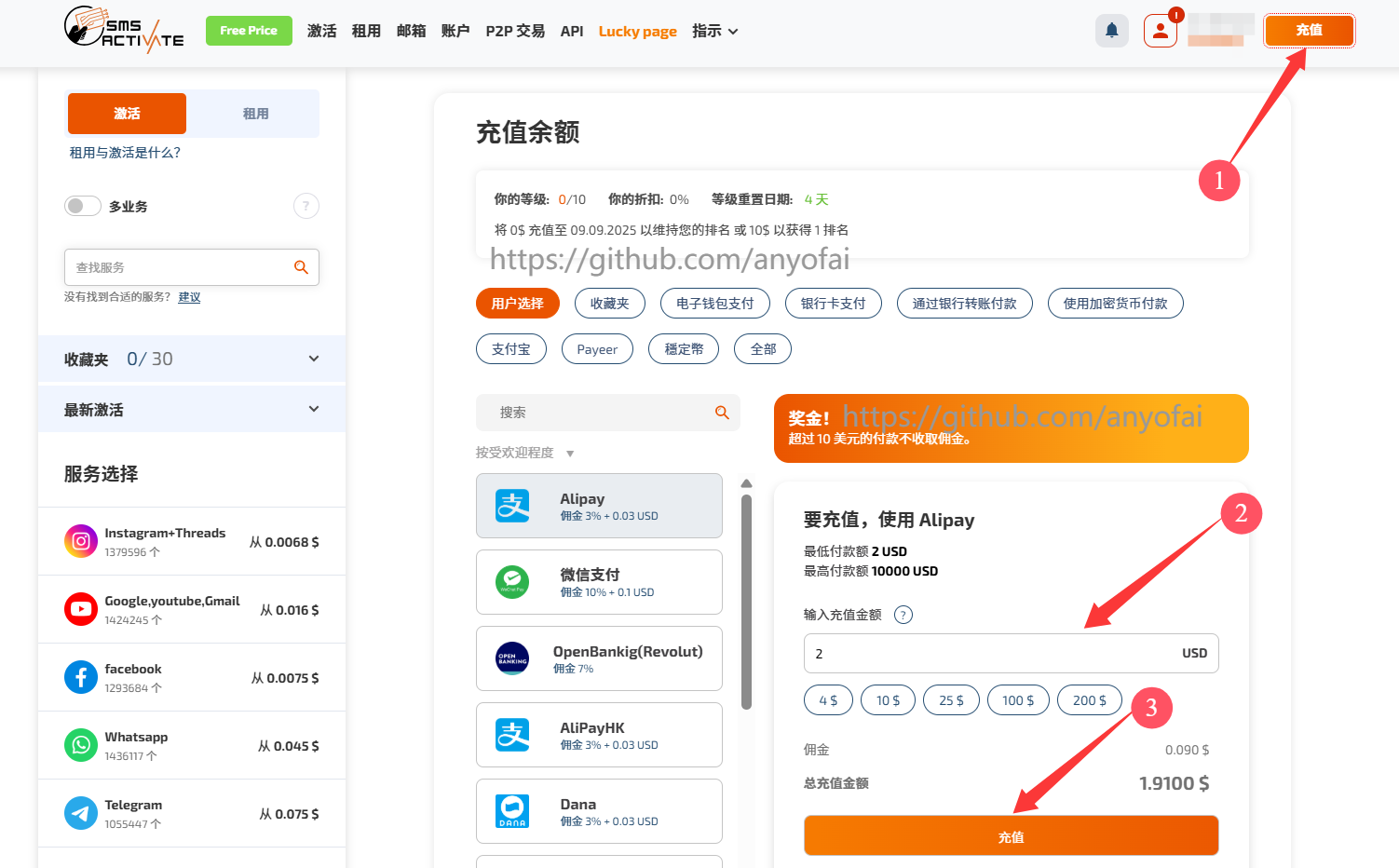
Task: Click the 查找服务 search field
Action: pos(192,267)
